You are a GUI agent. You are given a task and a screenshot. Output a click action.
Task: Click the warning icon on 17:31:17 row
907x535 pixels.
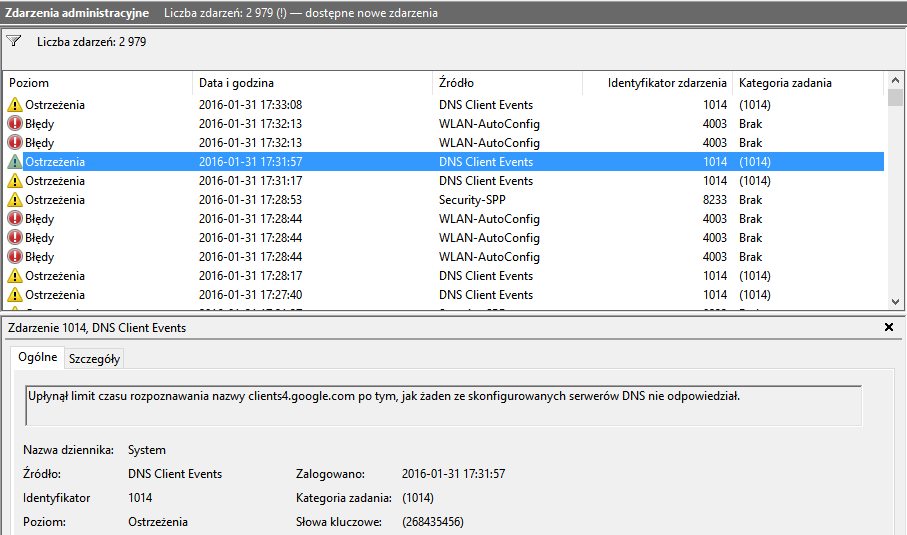click(x=15, y=181)
